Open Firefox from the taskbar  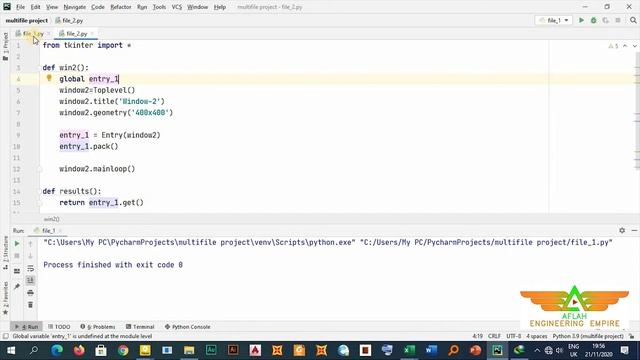coord(79,350)
